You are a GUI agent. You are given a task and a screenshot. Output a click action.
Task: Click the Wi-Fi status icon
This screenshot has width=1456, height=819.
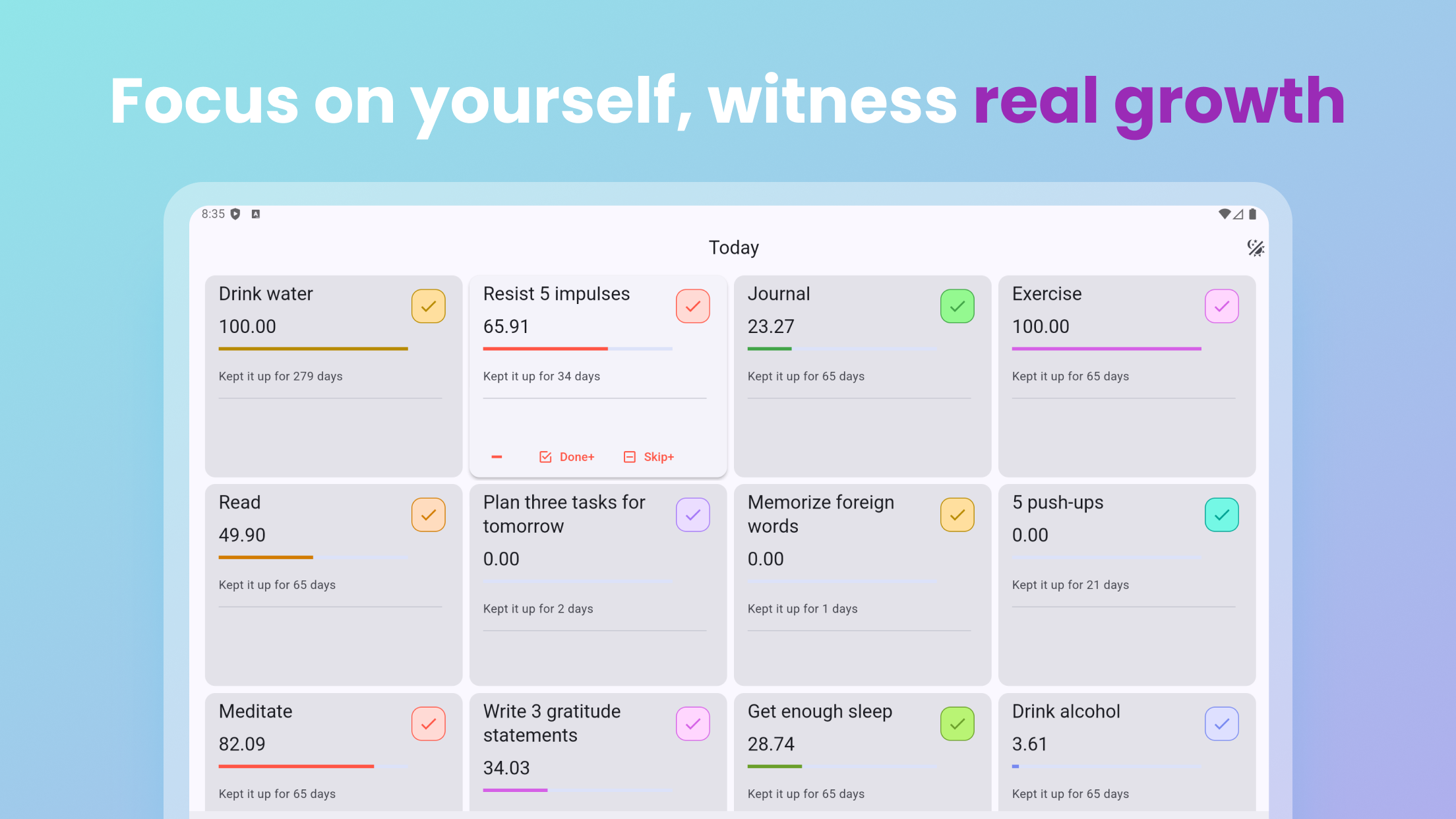tap(1224, 214)
